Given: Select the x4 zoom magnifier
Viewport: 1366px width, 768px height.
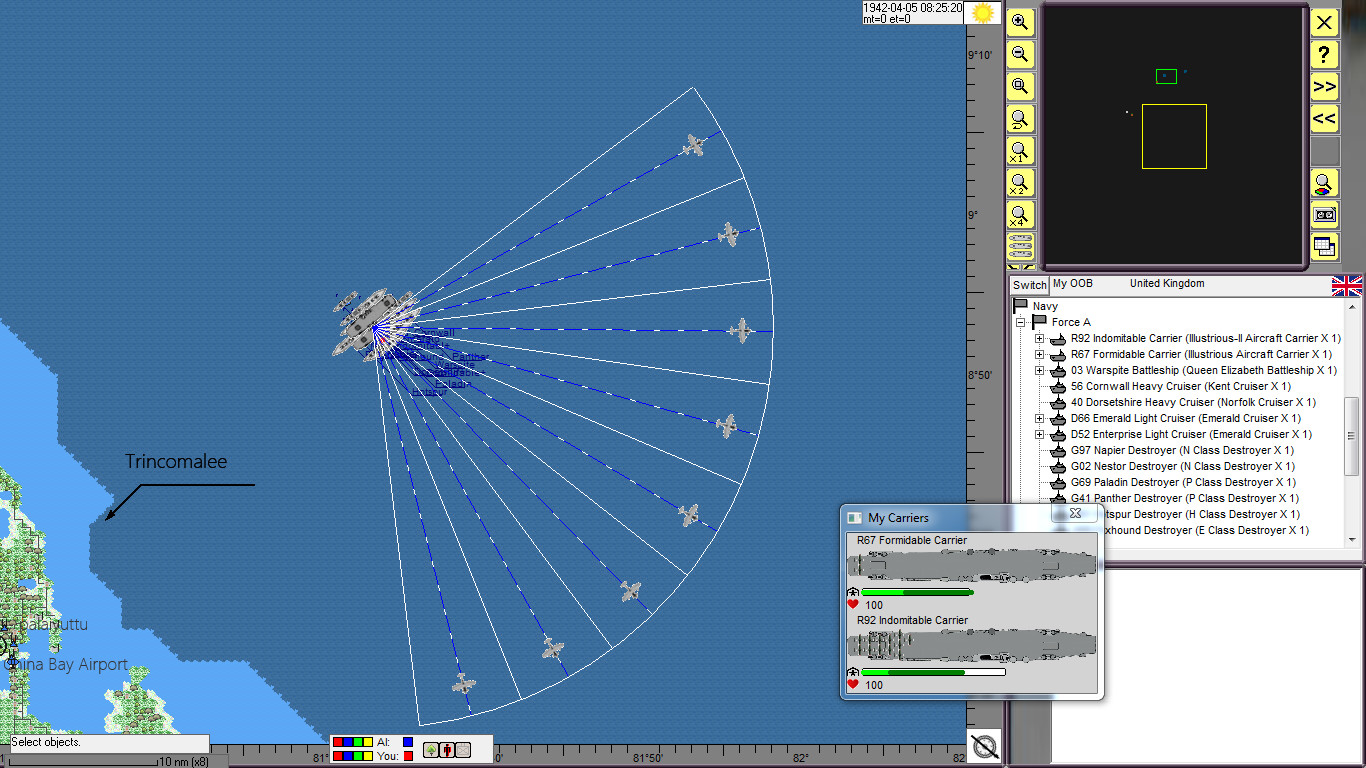Looking at the screenshot, I should tap(1021, 215).
